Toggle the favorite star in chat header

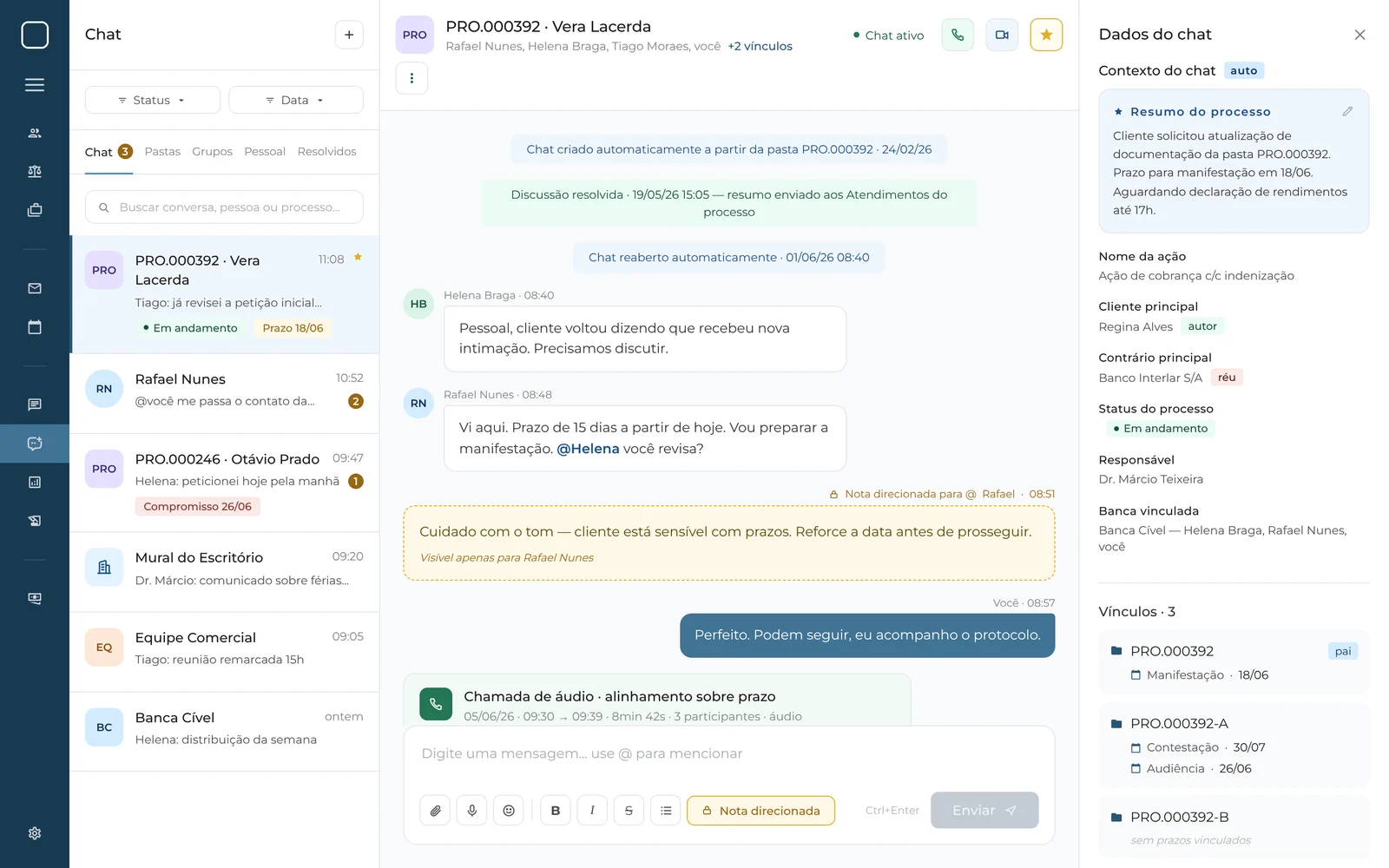pos(1046,35)
